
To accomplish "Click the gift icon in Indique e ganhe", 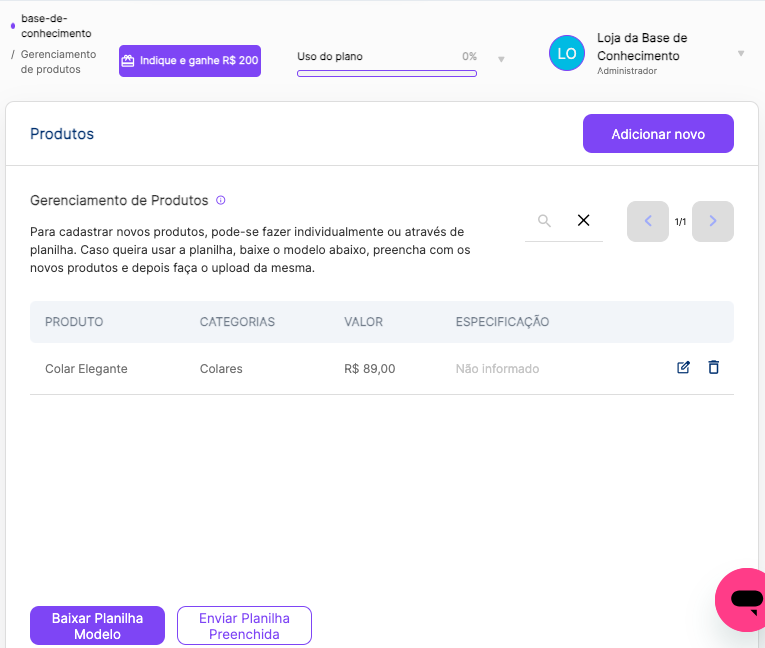I will pos(128,61).
